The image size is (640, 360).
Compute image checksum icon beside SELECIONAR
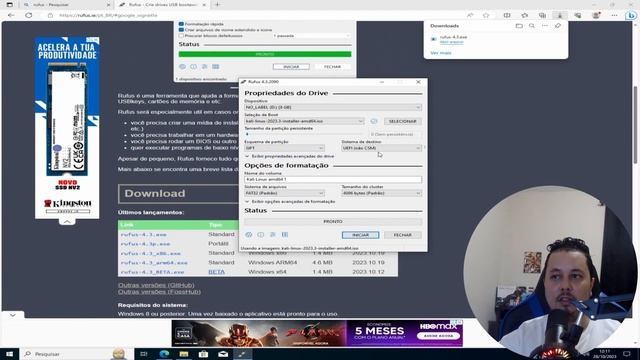(x=374, y=121)
